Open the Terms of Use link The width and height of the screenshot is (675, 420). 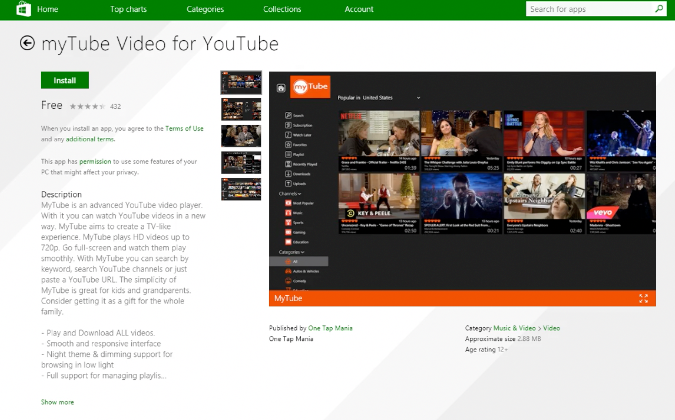click(x=184, y=128)
